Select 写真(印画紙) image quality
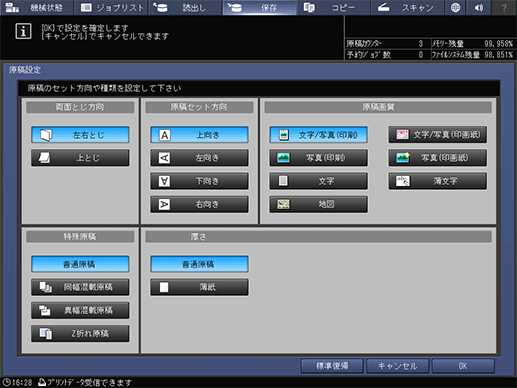Screen dimensions: 517x388 tap(437, 158)
